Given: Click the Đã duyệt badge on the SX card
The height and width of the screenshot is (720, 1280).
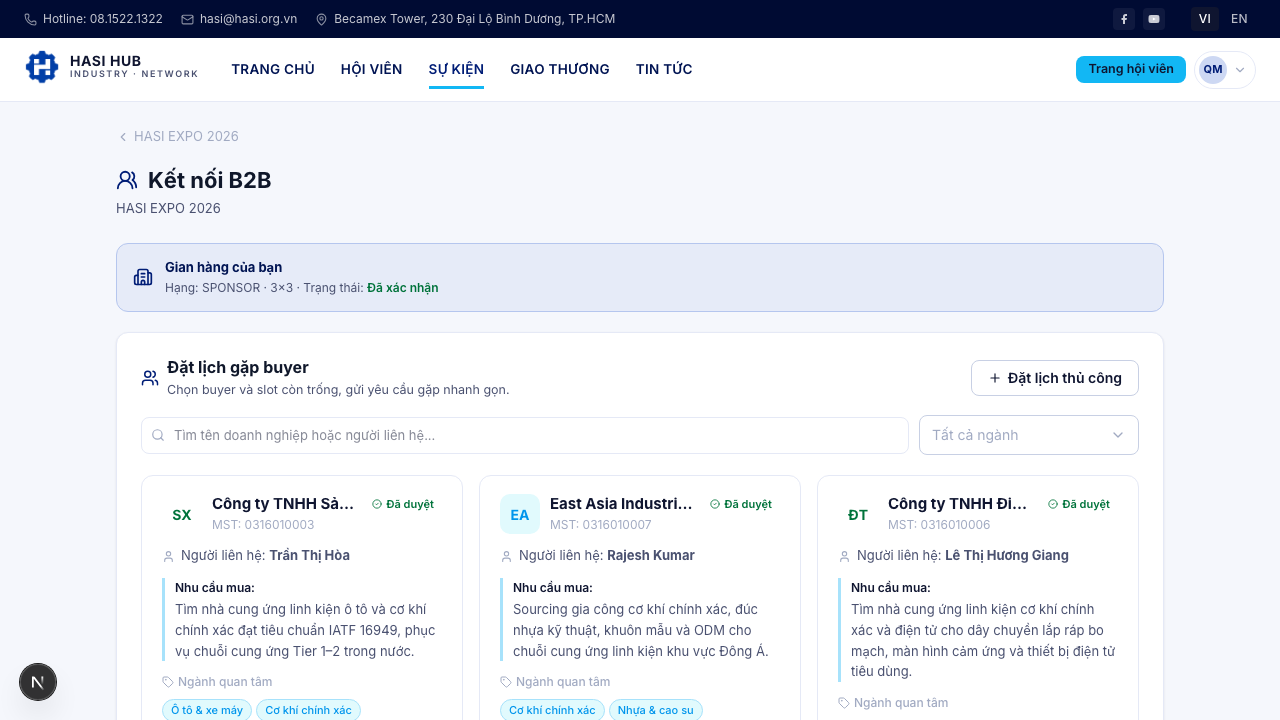Looking at the screenshot, I should 403,504.
